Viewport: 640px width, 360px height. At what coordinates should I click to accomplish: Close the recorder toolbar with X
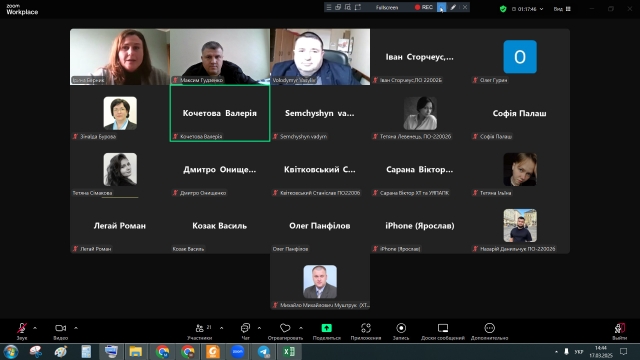(x=465, y=7)
